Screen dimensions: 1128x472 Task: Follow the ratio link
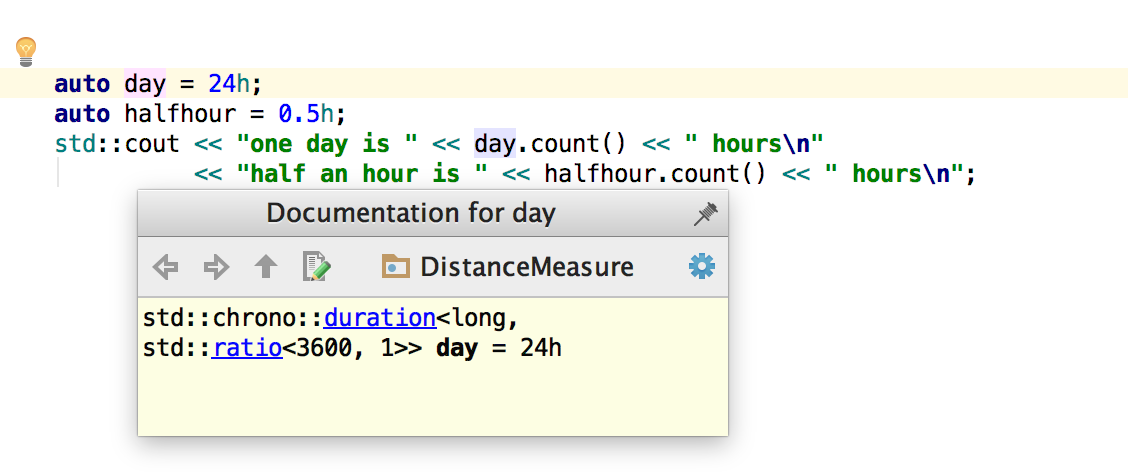[x=247, y=348]
